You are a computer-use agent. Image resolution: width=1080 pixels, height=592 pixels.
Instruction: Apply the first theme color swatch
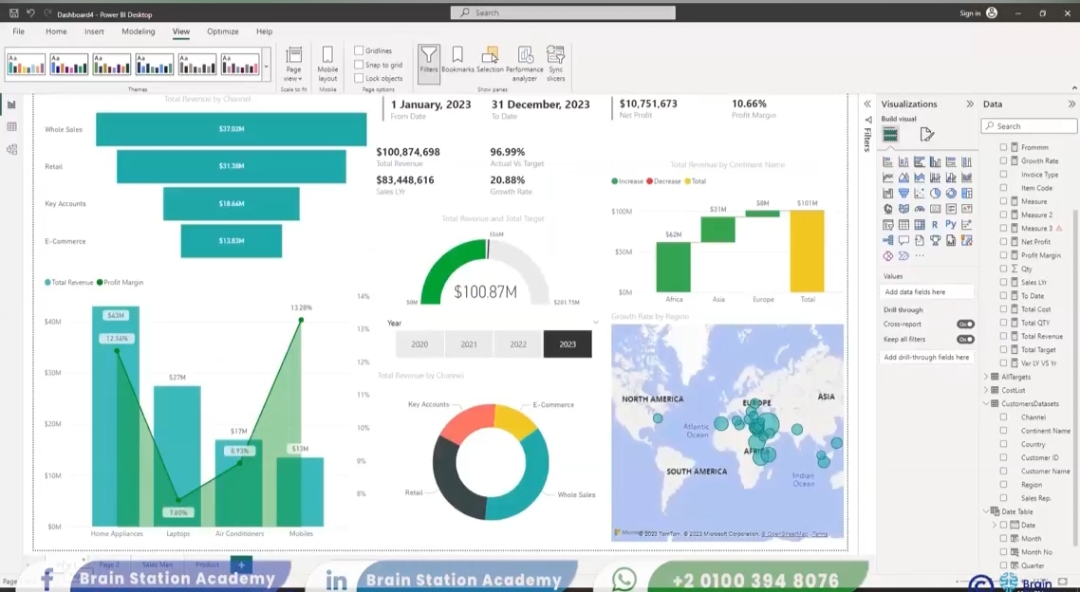26,65
